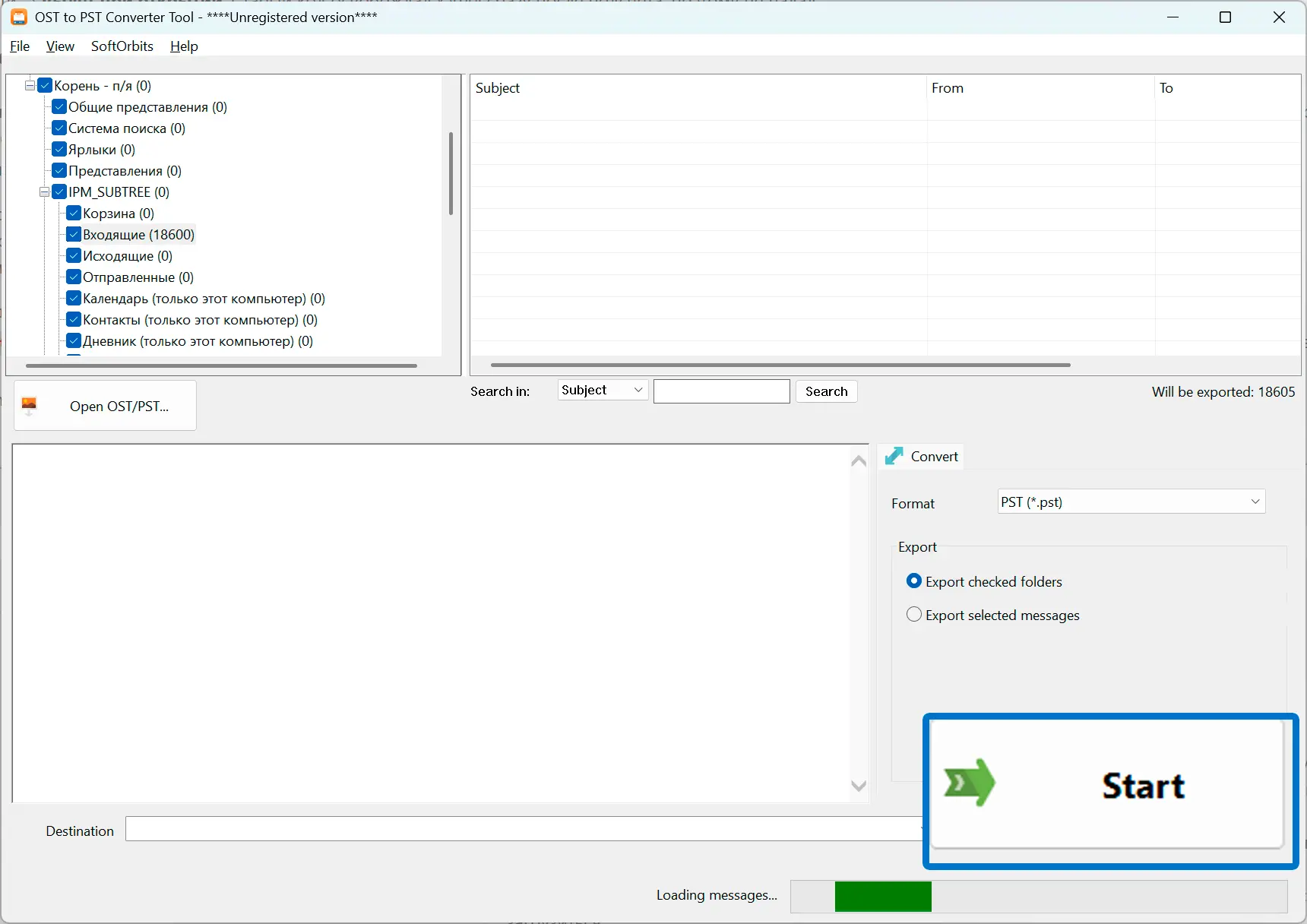Click the folder tree vertical scrollbar
1307x924 pixels.
(x=451, y=173)
